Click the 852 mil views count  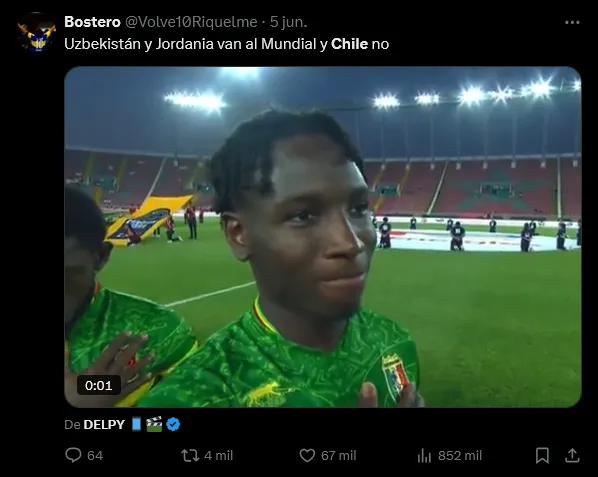[x=460, y=455]
